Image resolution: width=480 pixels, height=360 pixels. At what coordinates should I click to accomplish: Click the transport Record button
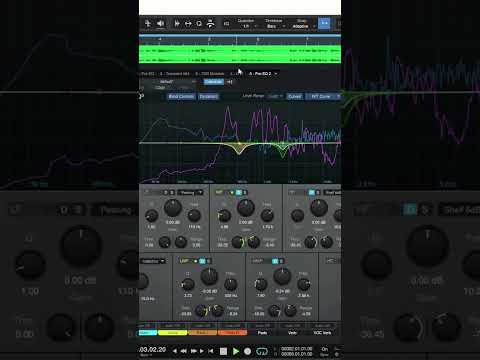click(247, 351)
